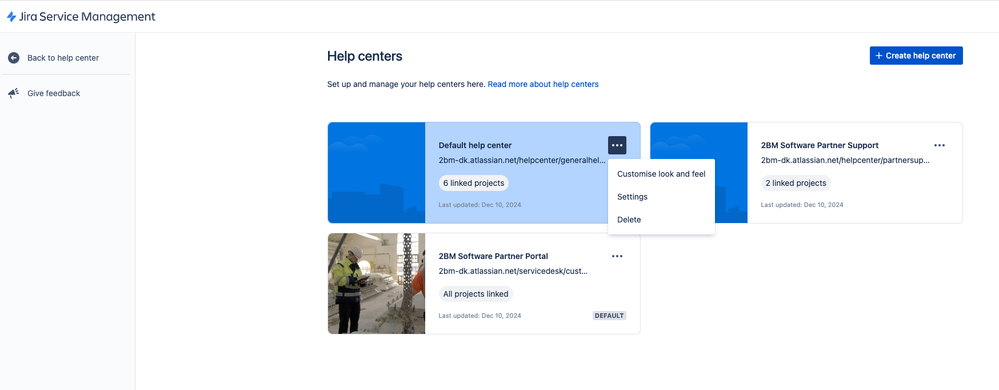Viewport: 999px width, 390px height.
Task: Click Last updated date on Partner Support card
Action: 802,205
